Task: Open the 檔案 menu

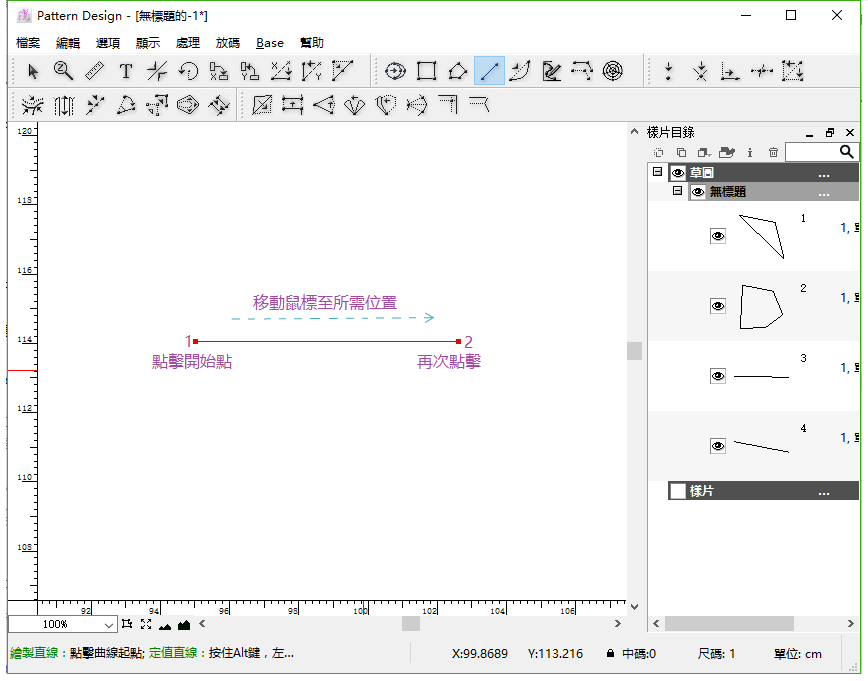Action: pos(29,43)
